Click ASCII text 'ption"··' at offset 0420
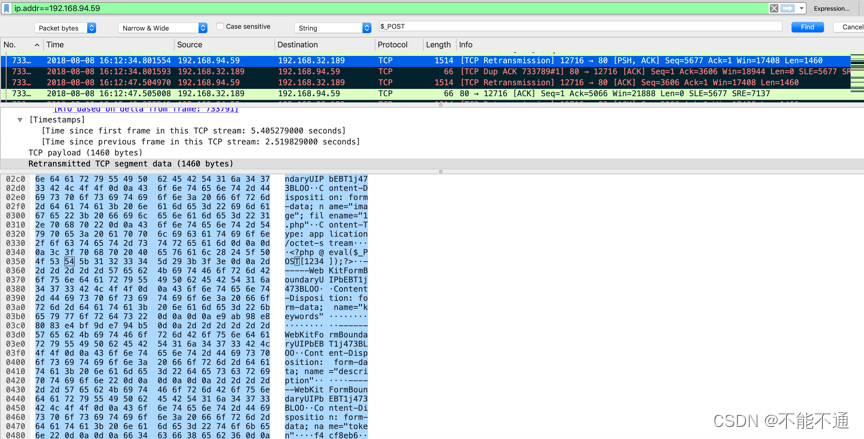 [x=305, y=381]
